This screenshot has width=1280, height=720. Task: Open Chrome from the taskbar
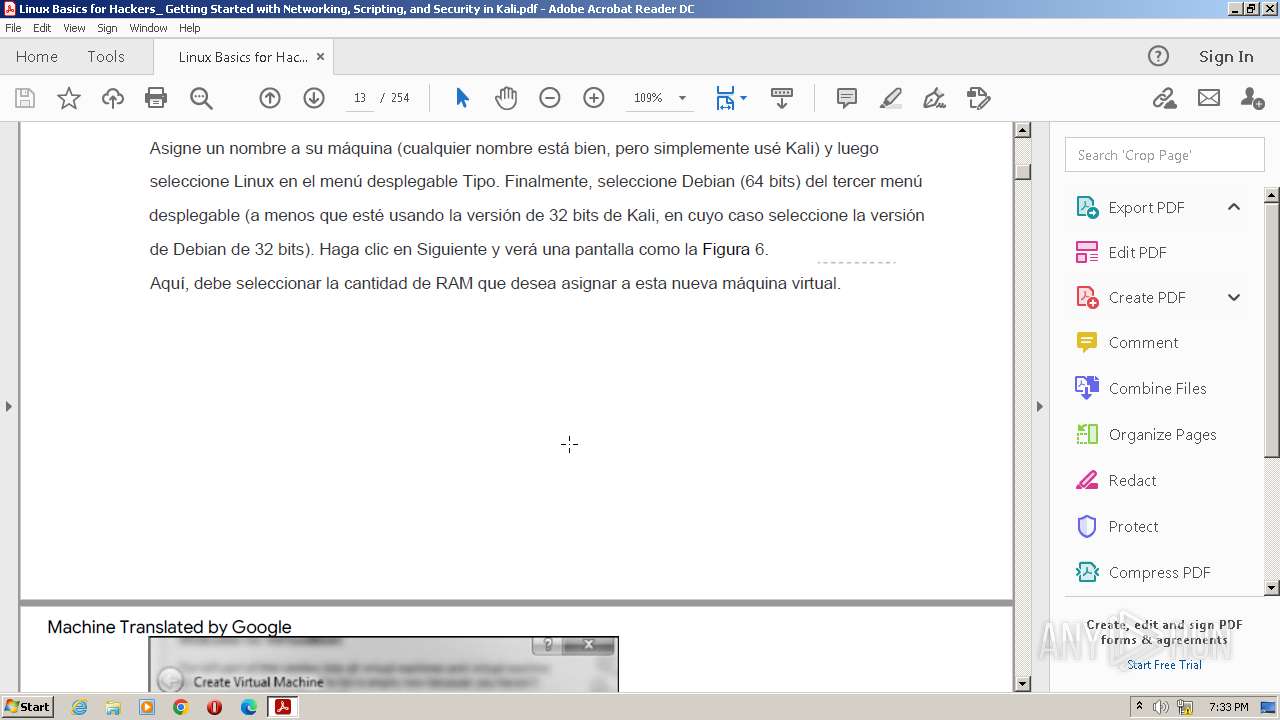tap(181, 707)
